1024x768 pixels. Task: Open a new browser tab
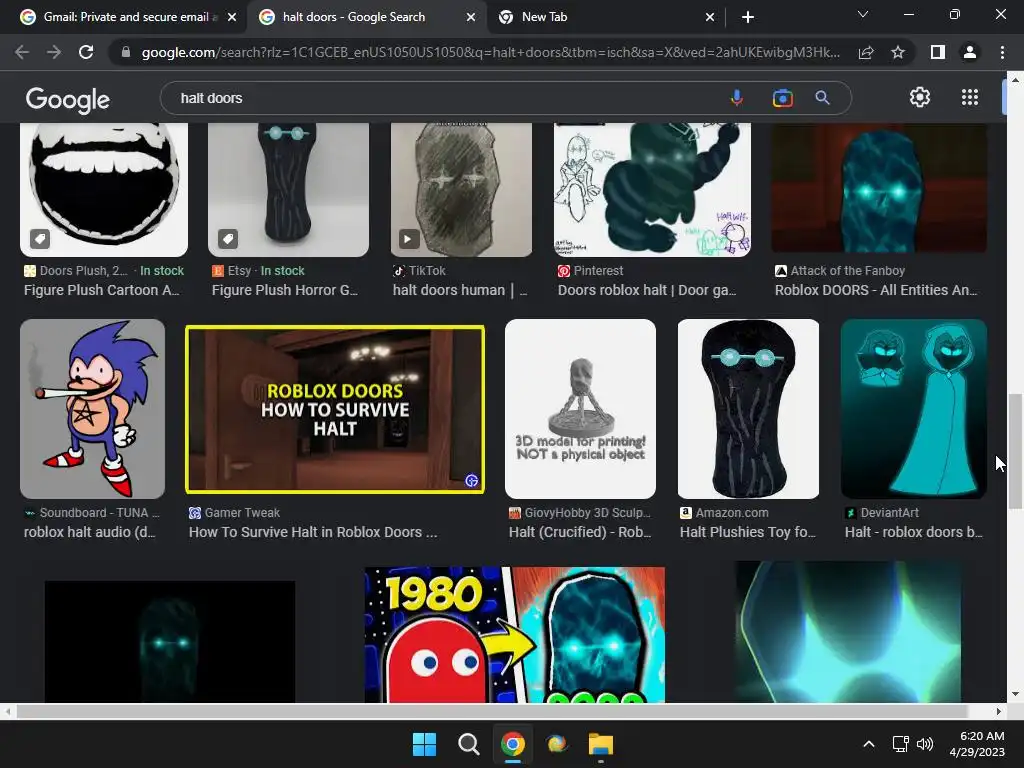[x=748, y=17]
